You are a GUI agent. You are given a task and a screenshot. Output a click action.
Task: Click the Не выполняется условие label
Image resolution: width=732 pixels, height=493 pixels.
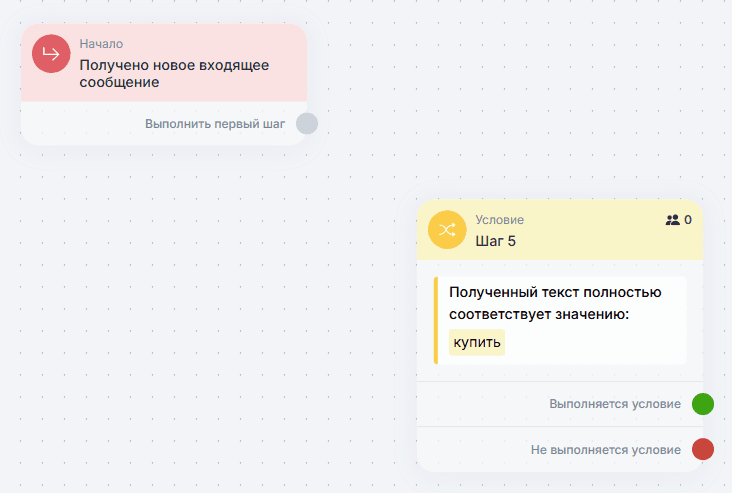point(605,450)
